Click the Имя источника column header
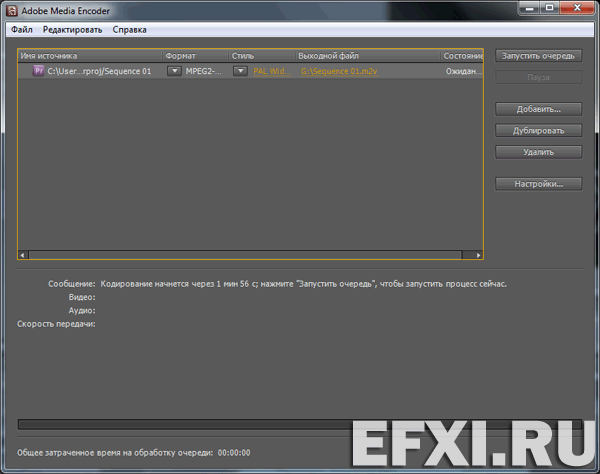 click(90, 56)
